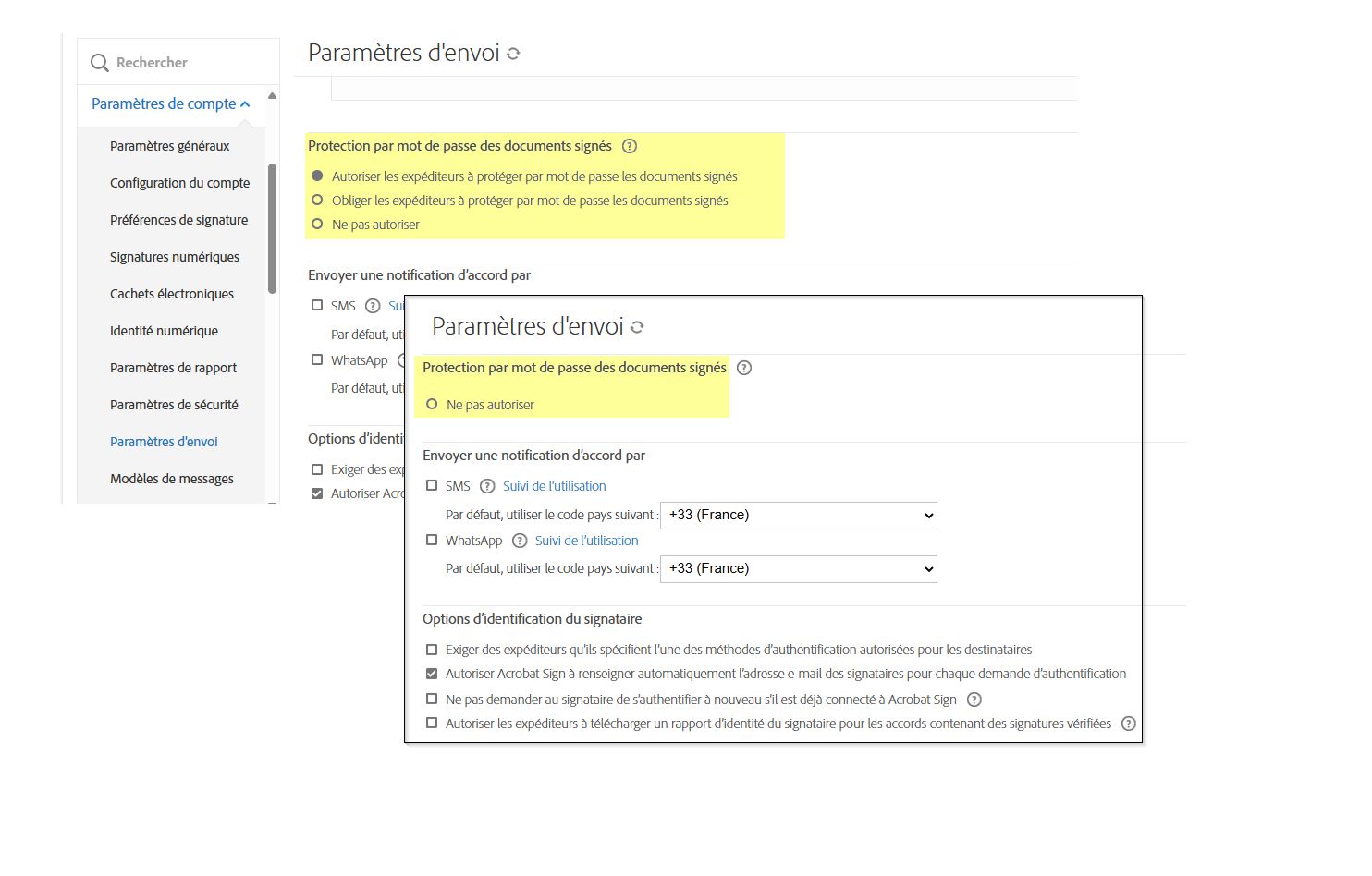The width and height of the screenshot is (1372, 876).
Task: Click refresh icon beside overlay Paramètres d'envoi title
Action: click(x=637, y=327)
